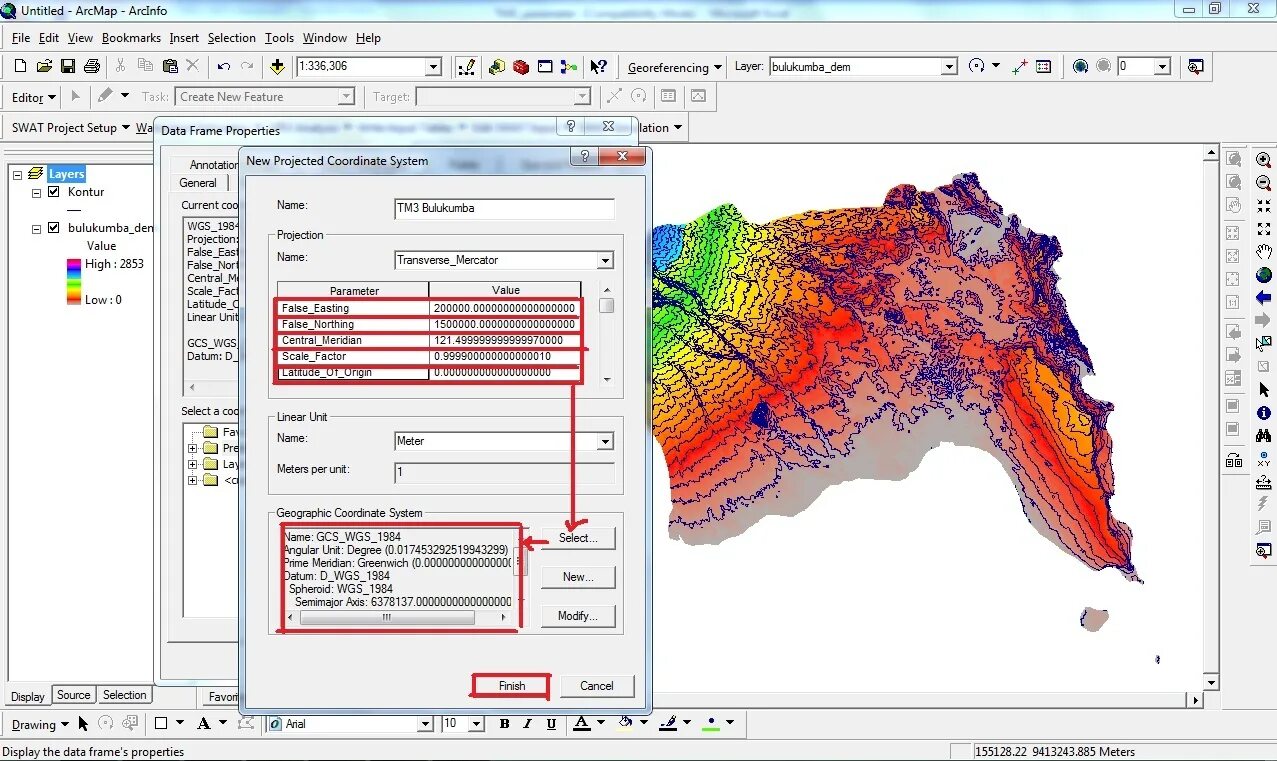Image resolution: width=1277 pixels, height=761 pixels.
Task: Click the False_Easting value cell
Action: [x=505, y=308]
